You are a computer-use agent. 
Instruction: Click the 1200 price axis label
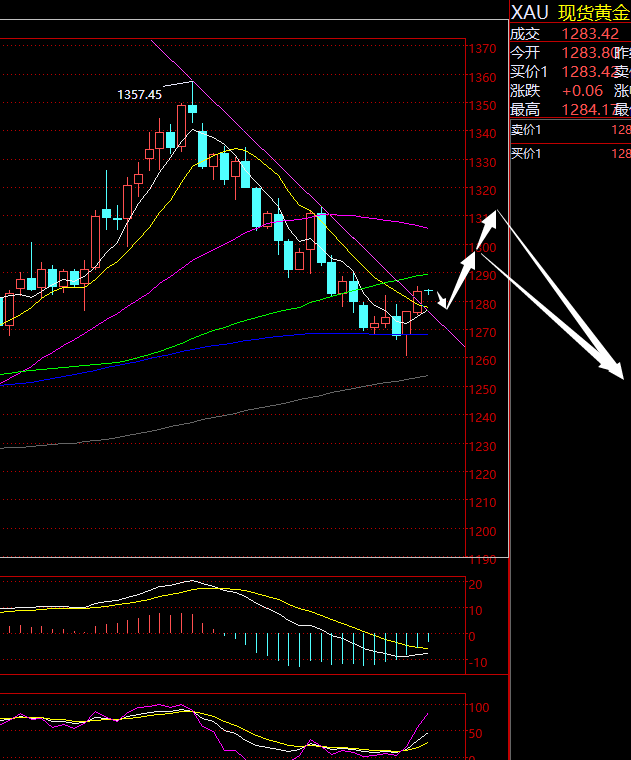coord(483,531)
